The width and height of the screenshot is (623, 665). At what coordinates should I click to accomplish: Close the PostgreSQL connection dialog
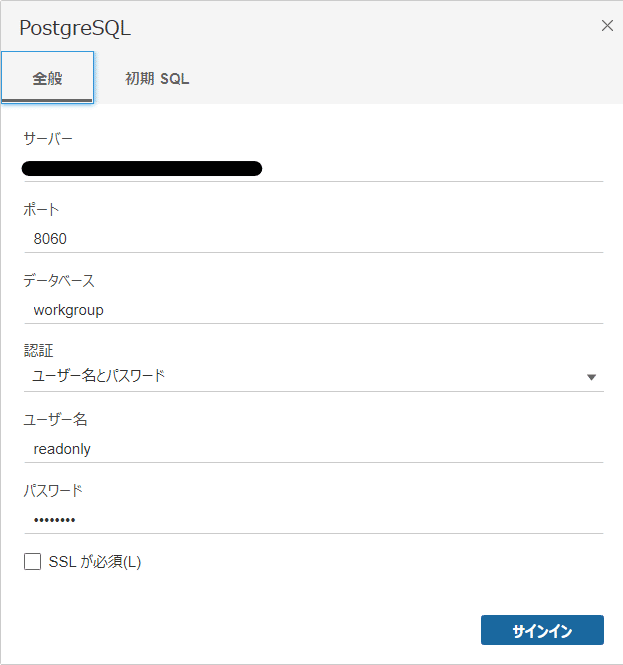[607, 26]
